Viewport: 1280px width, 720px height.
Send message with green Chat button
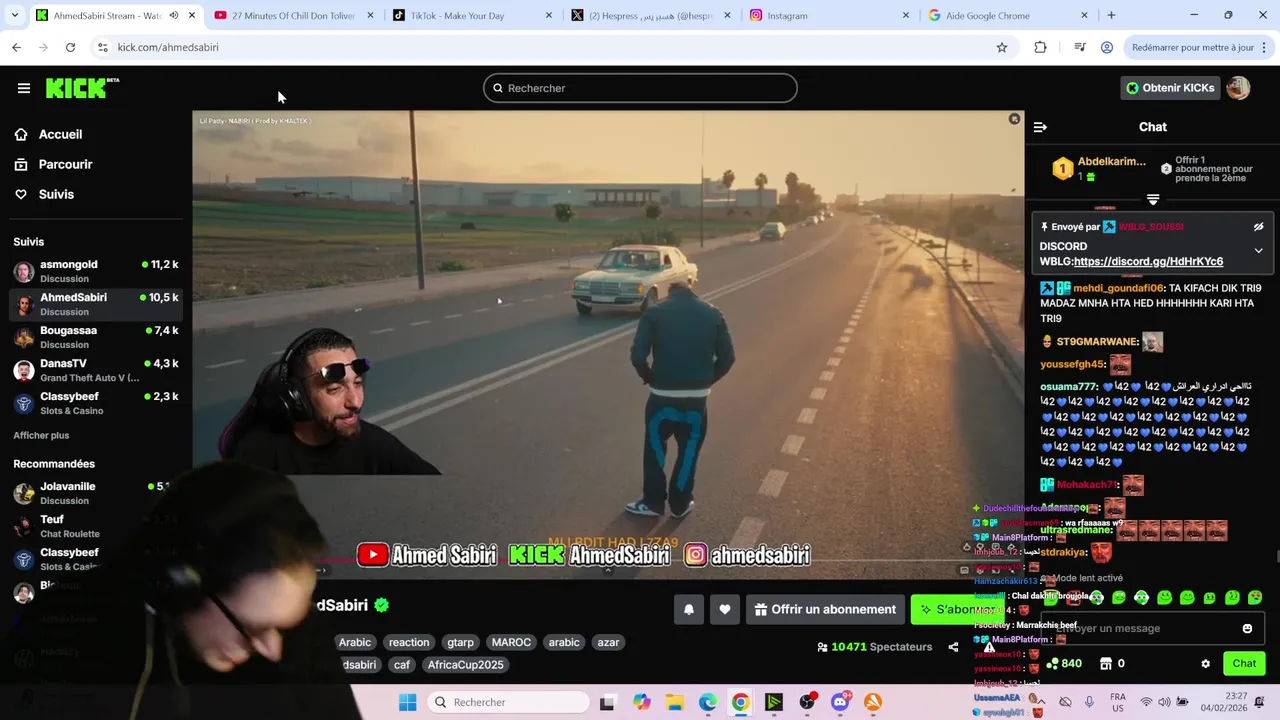point(1244,663)
